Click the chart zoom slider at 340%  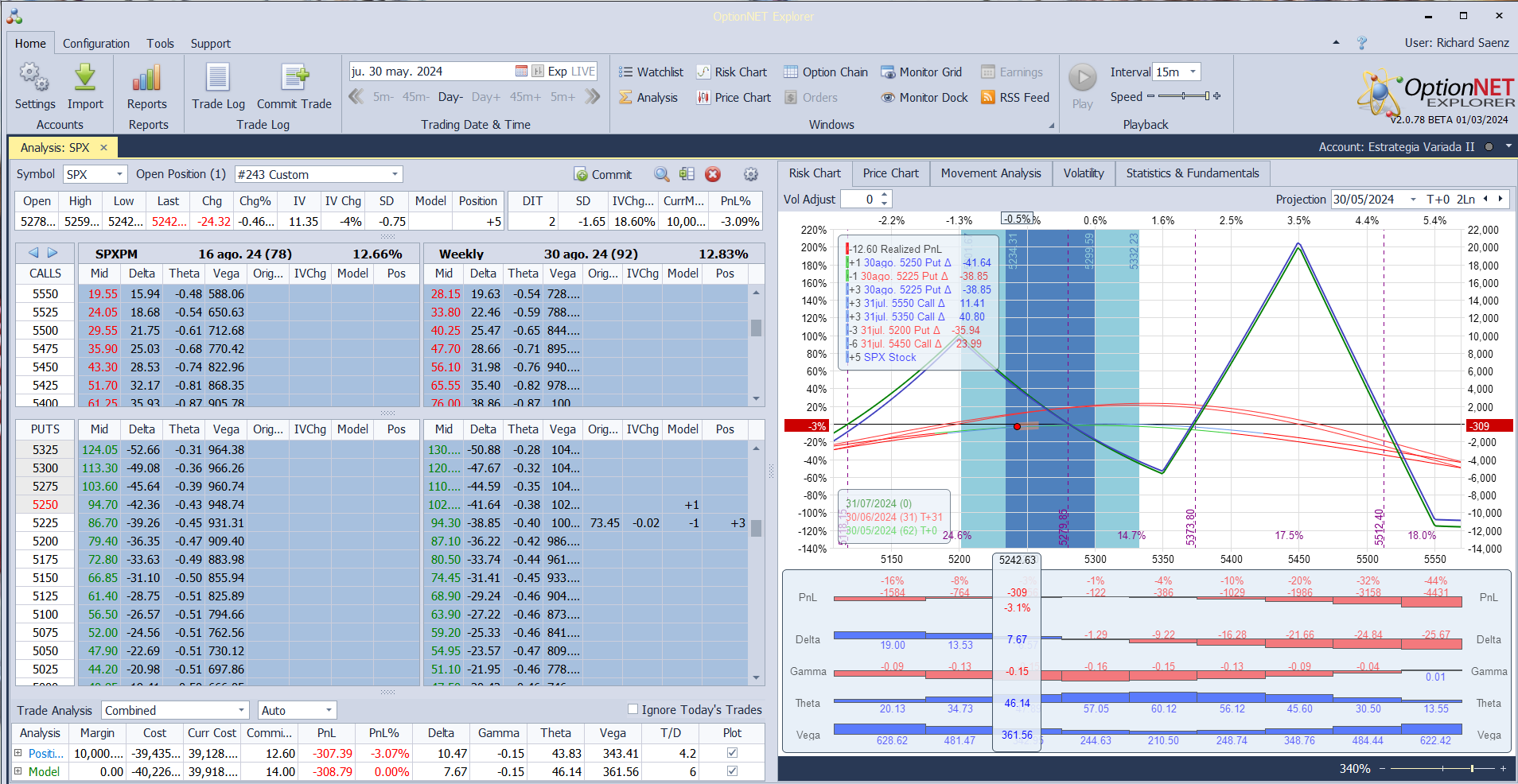click(x=1442, y=768)
